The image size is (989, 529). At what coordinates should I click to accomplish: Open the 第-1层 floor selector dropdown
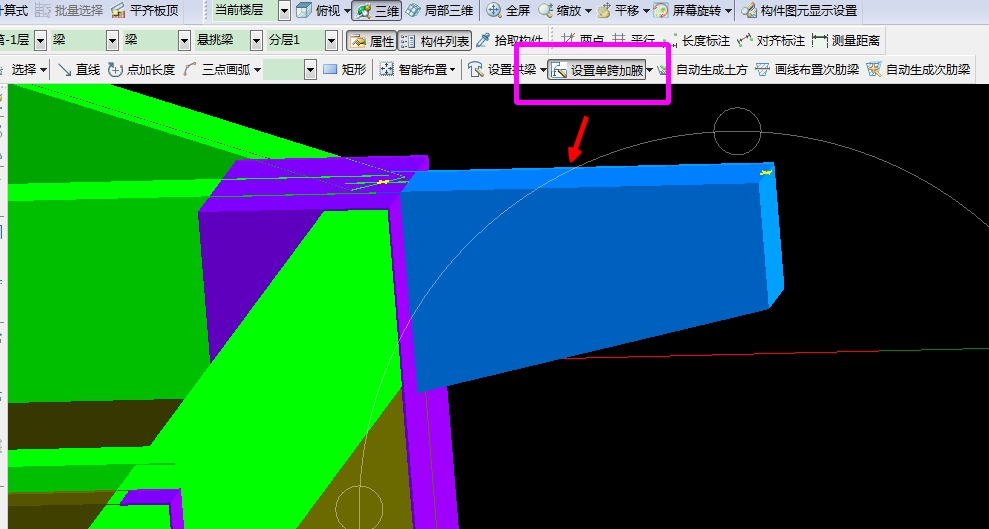click(x=40, y=41)
